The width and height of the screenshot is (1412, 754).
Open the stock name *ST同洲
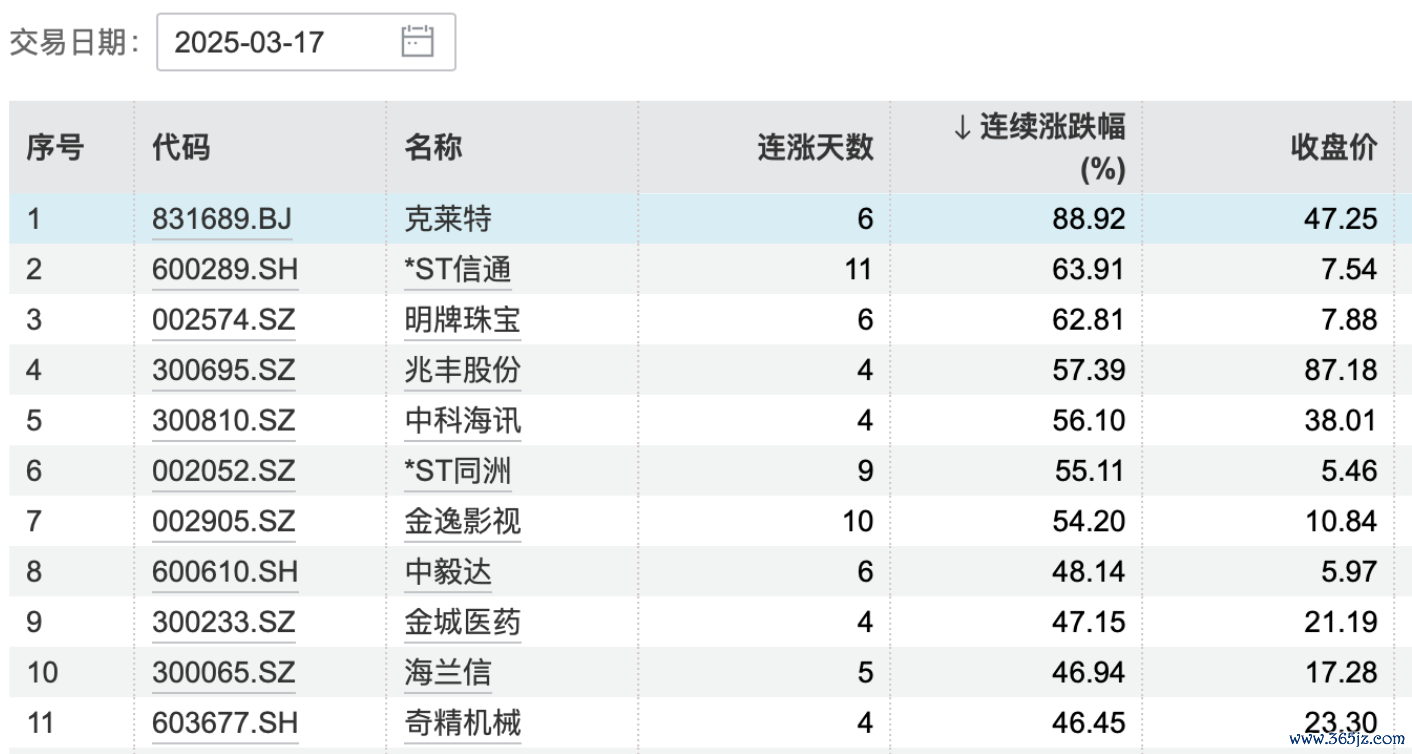457,471
